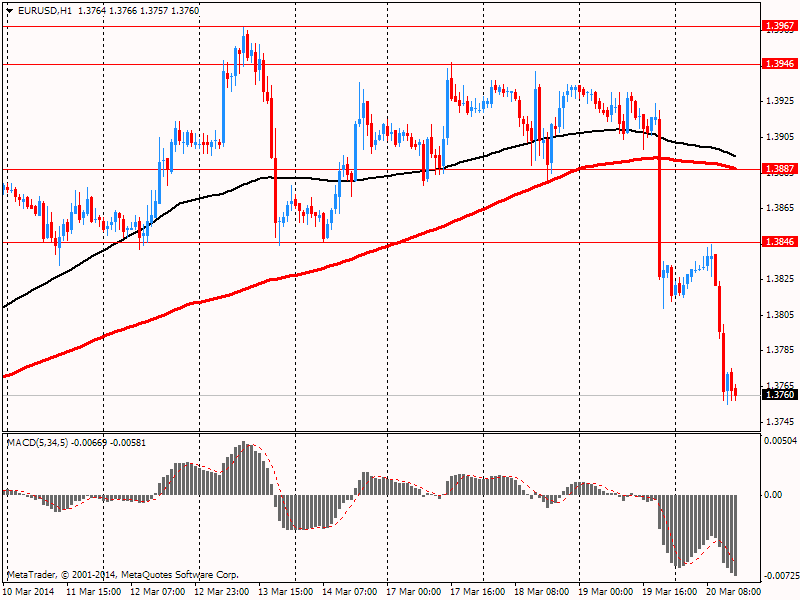Click the 1.3865 price axis label
The image size is (800, 600).
pos(780,208)
